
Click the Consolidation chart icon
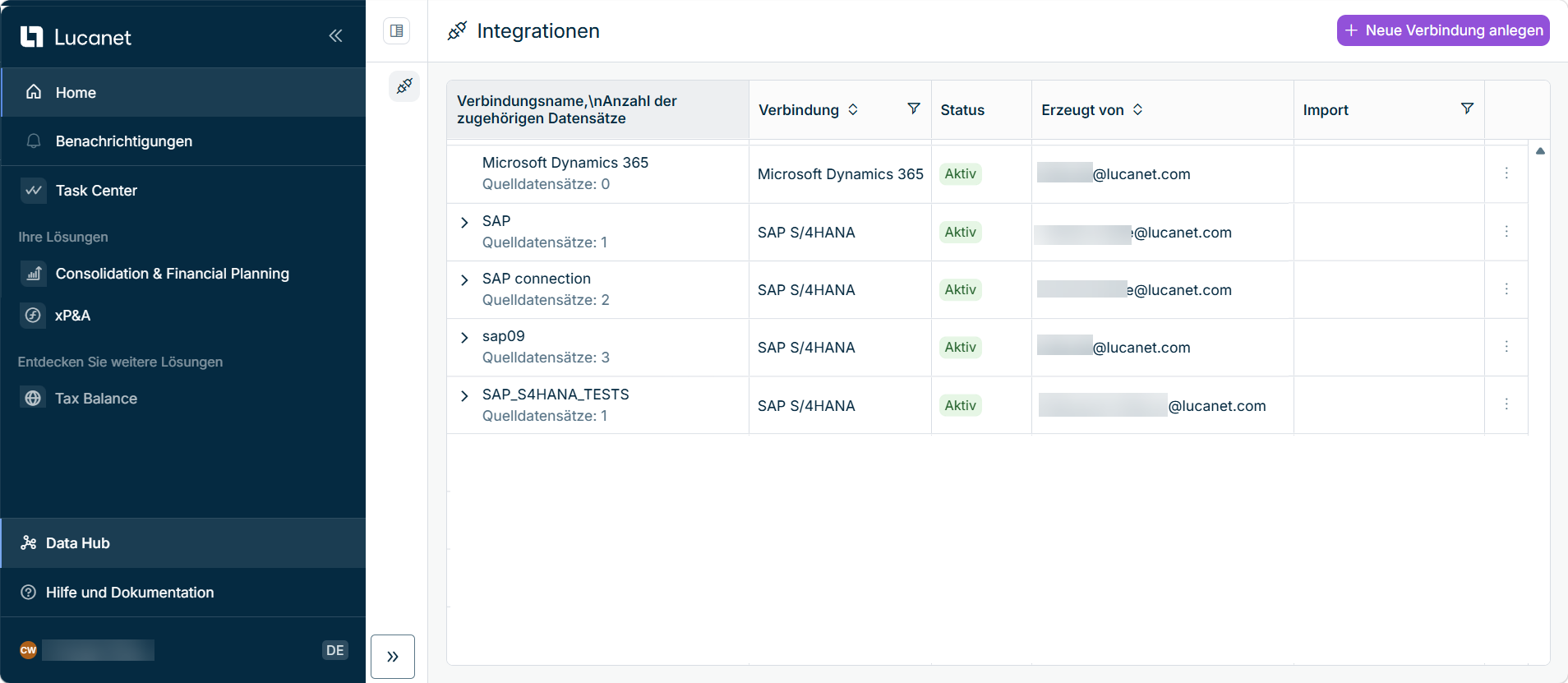34,274
